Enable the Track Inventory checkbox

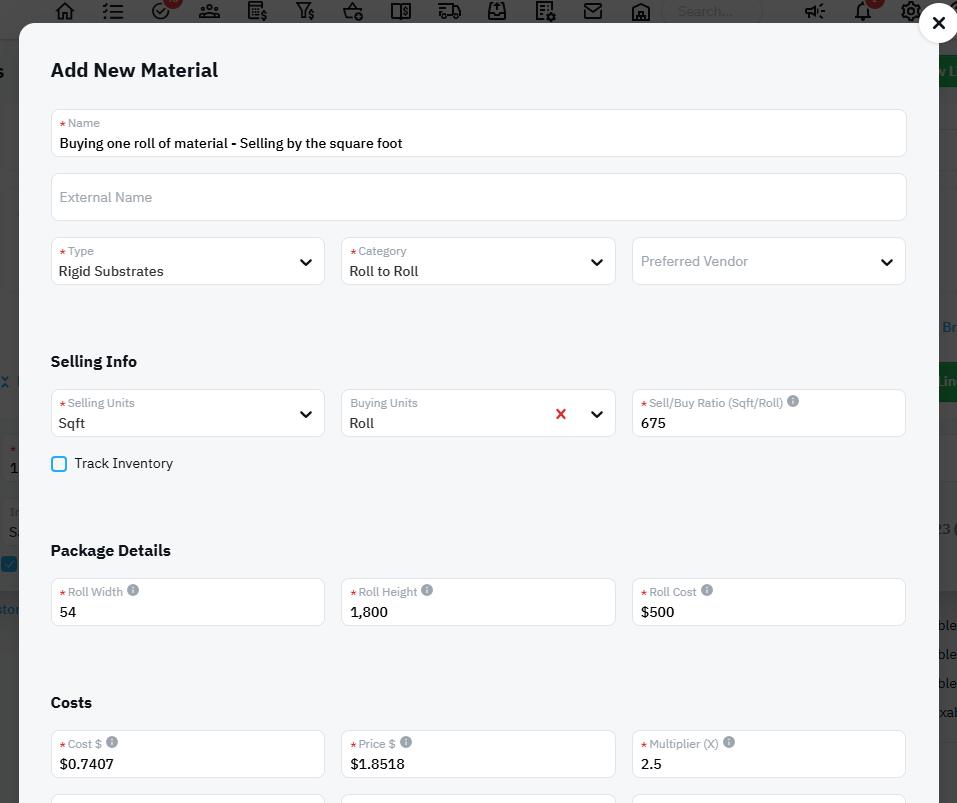point(59,464)
